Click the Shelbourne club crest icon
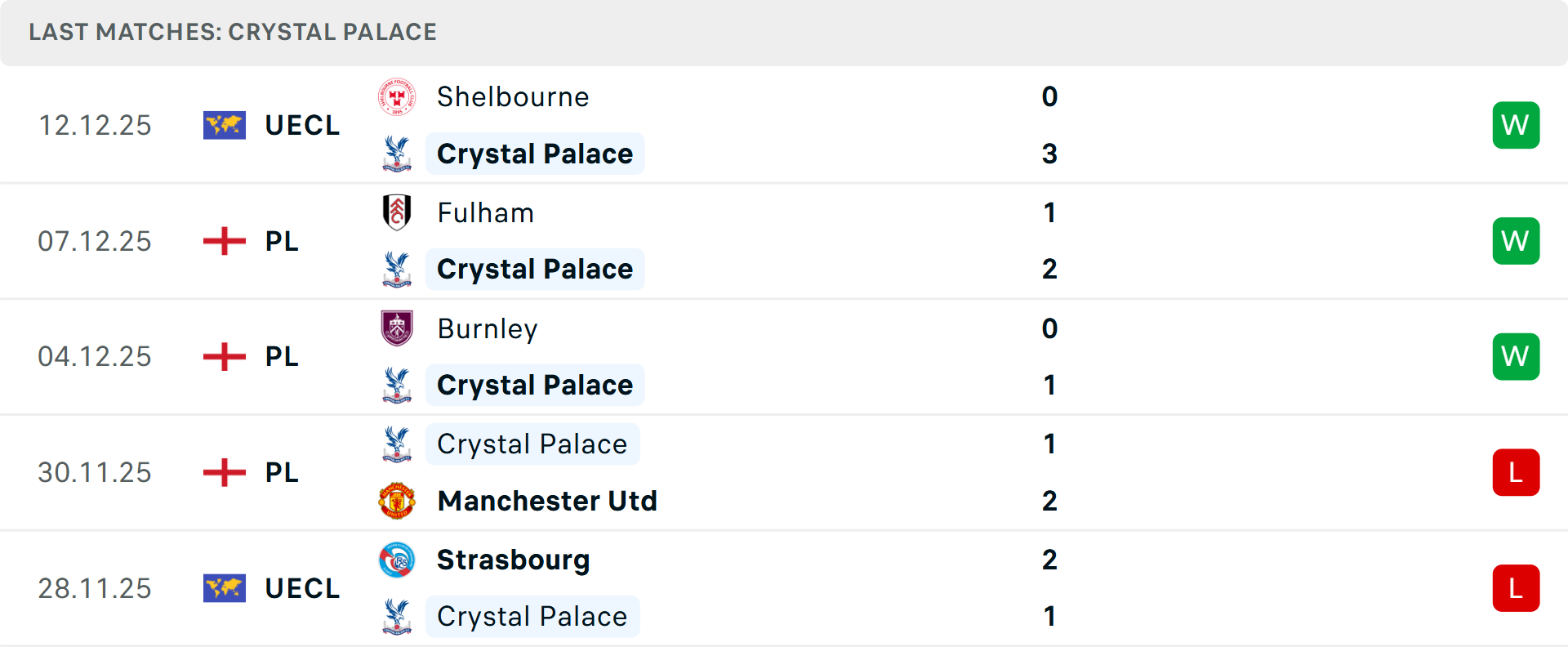This screenshot has width=1568, height=647. (x=397, y=97)
